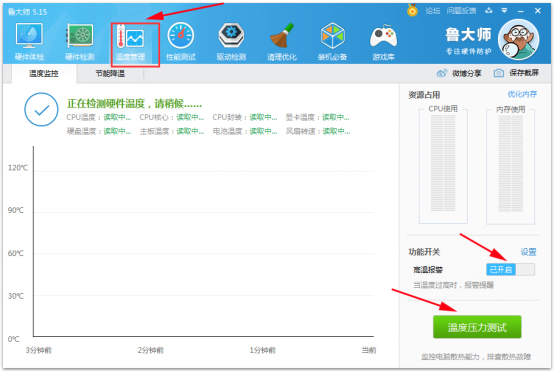
Task: Click the CPU温度 reading value
Action: click(x=117, y=117)
